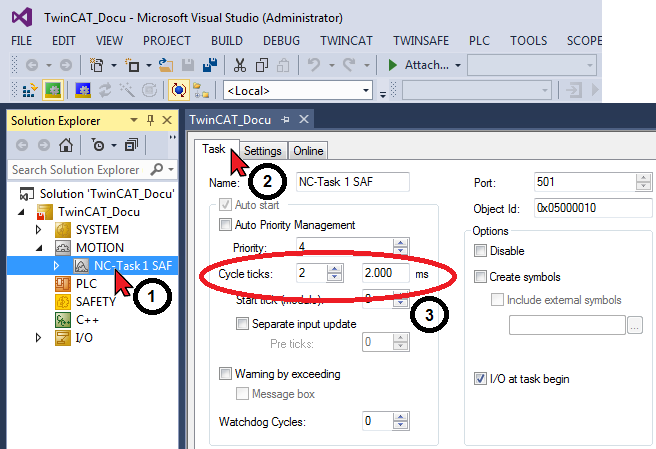The image size is (656, 449).
Task: Click Solution Explorer Collapse All icon
Action: pos(131,145)
